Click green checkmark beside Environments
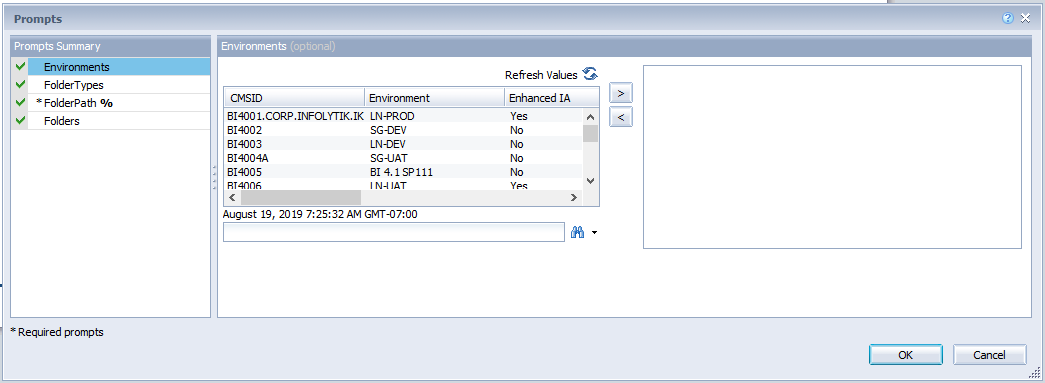 pyautogui.click(x=20, y=67)
